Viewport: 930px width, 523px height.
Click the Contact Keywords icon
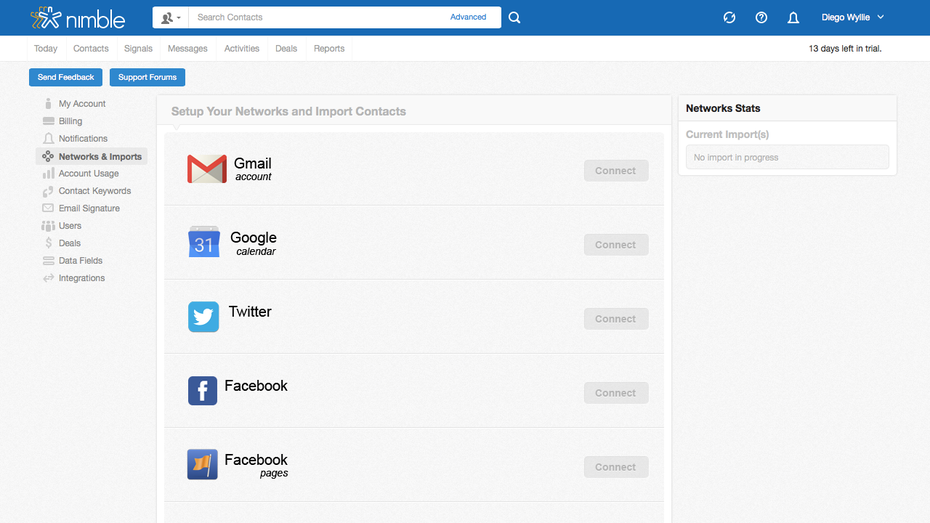pos(48,191)
